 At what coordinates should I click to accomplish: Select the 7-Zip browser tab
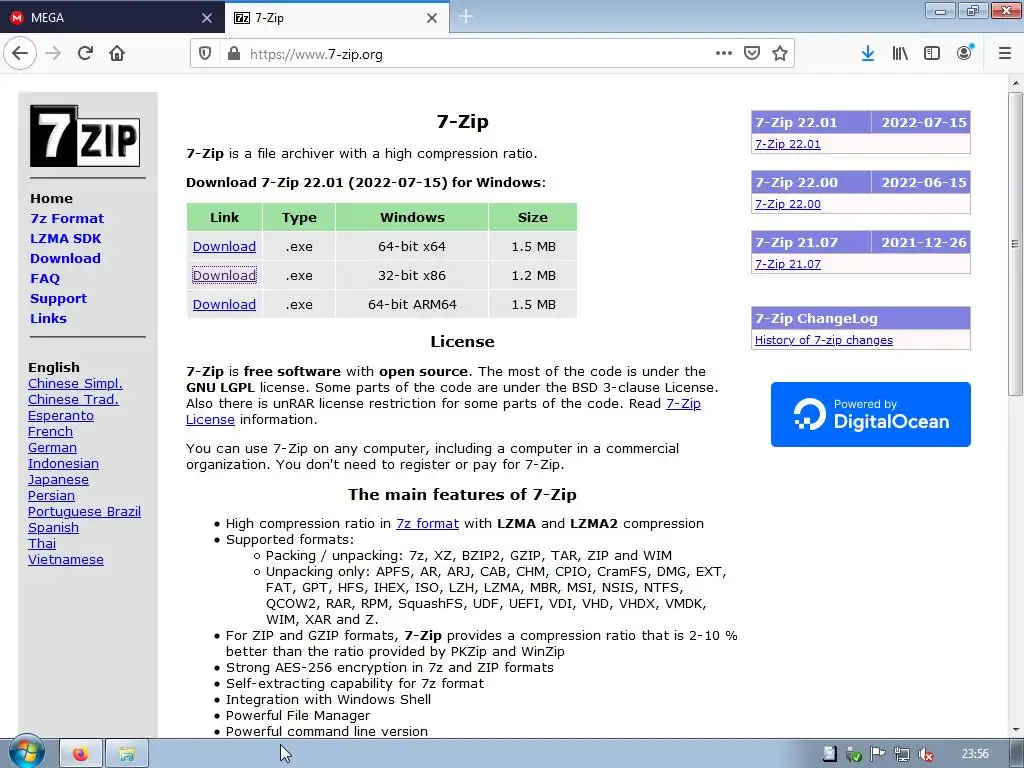[x=337, y=18]
